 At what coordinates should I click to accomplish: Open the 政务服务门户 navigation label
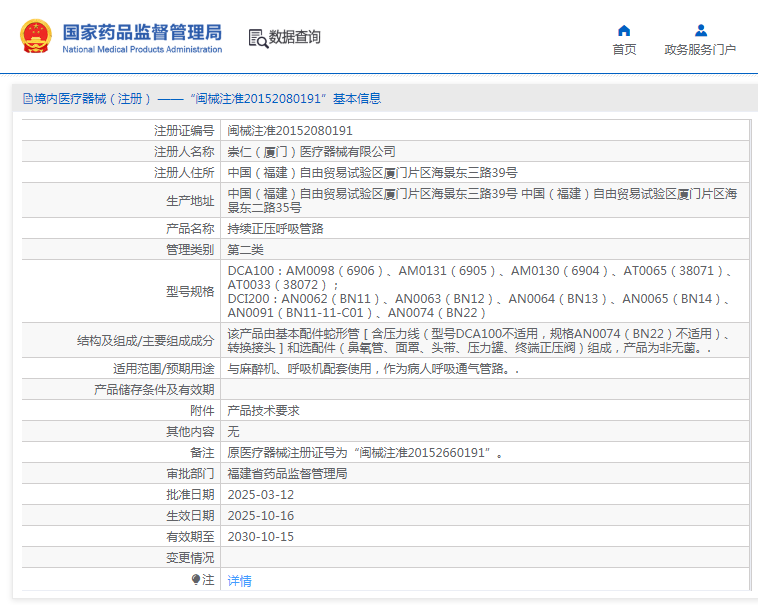point(700,50)
